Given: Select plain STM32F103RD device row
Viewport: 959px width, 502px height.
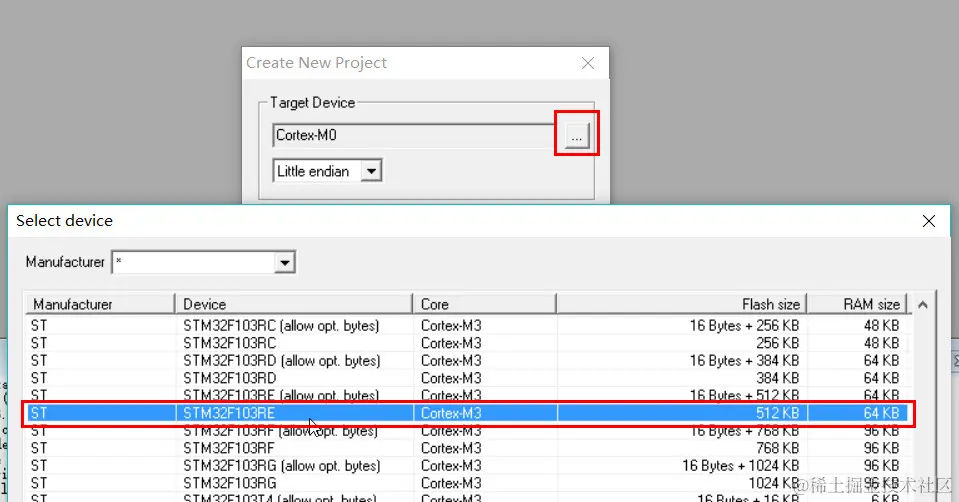Looking at the screenshot, I should coord(468,378).
